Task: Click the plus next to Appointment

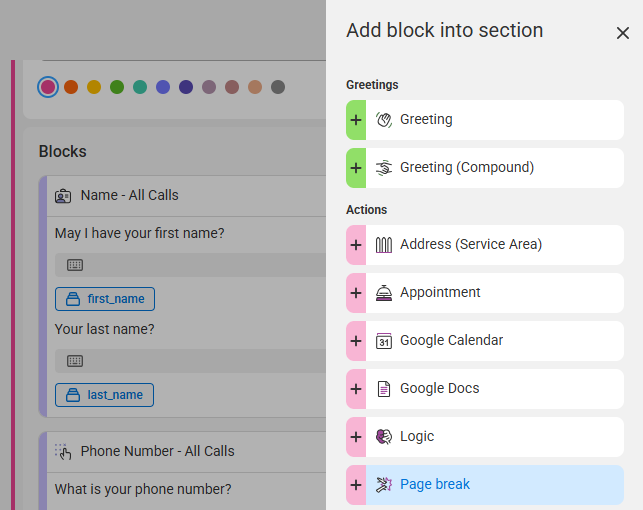Action: (x=356, y=293)
